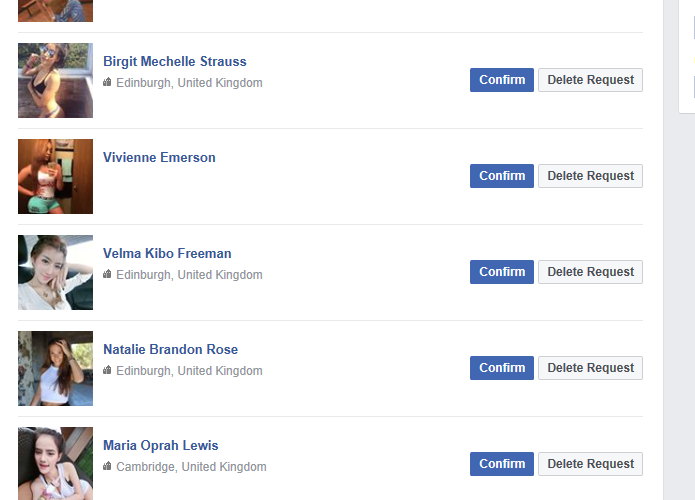Confirm Maria Oprah Lewis's friend request
This screenshot has width=695, height=500.
[x=501, y=464]
